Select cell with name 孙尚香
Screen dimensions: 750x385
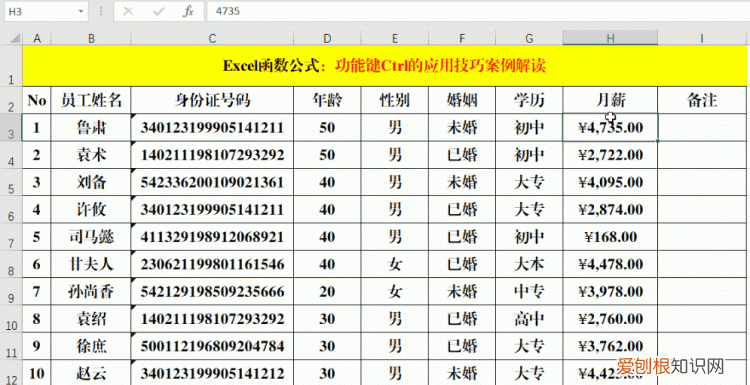(91, 291)
